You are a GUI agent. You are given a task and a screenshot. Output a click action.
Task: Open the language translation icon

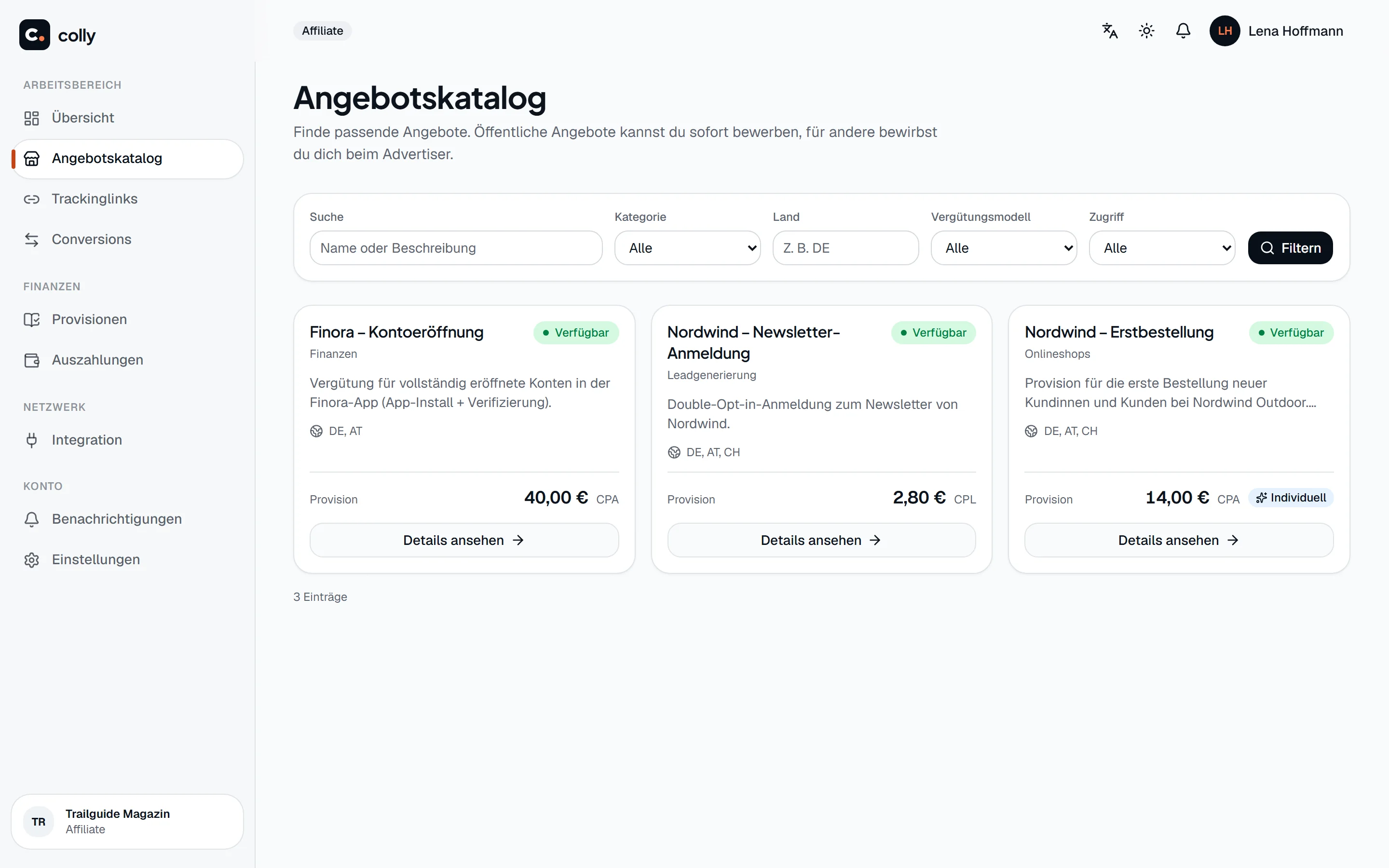(1109, 31)
